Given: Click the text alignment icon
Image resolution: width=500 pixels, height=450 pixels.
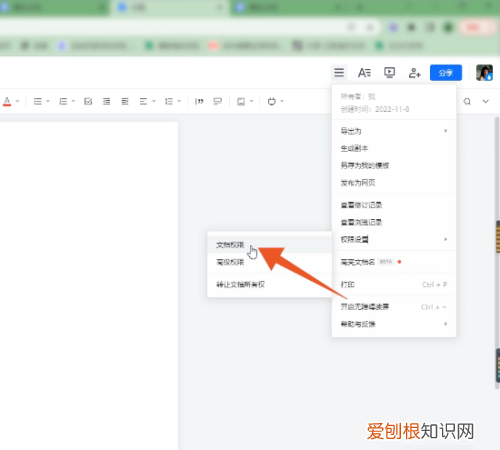Looking at the screenshot, I should [x=143, y=101].
